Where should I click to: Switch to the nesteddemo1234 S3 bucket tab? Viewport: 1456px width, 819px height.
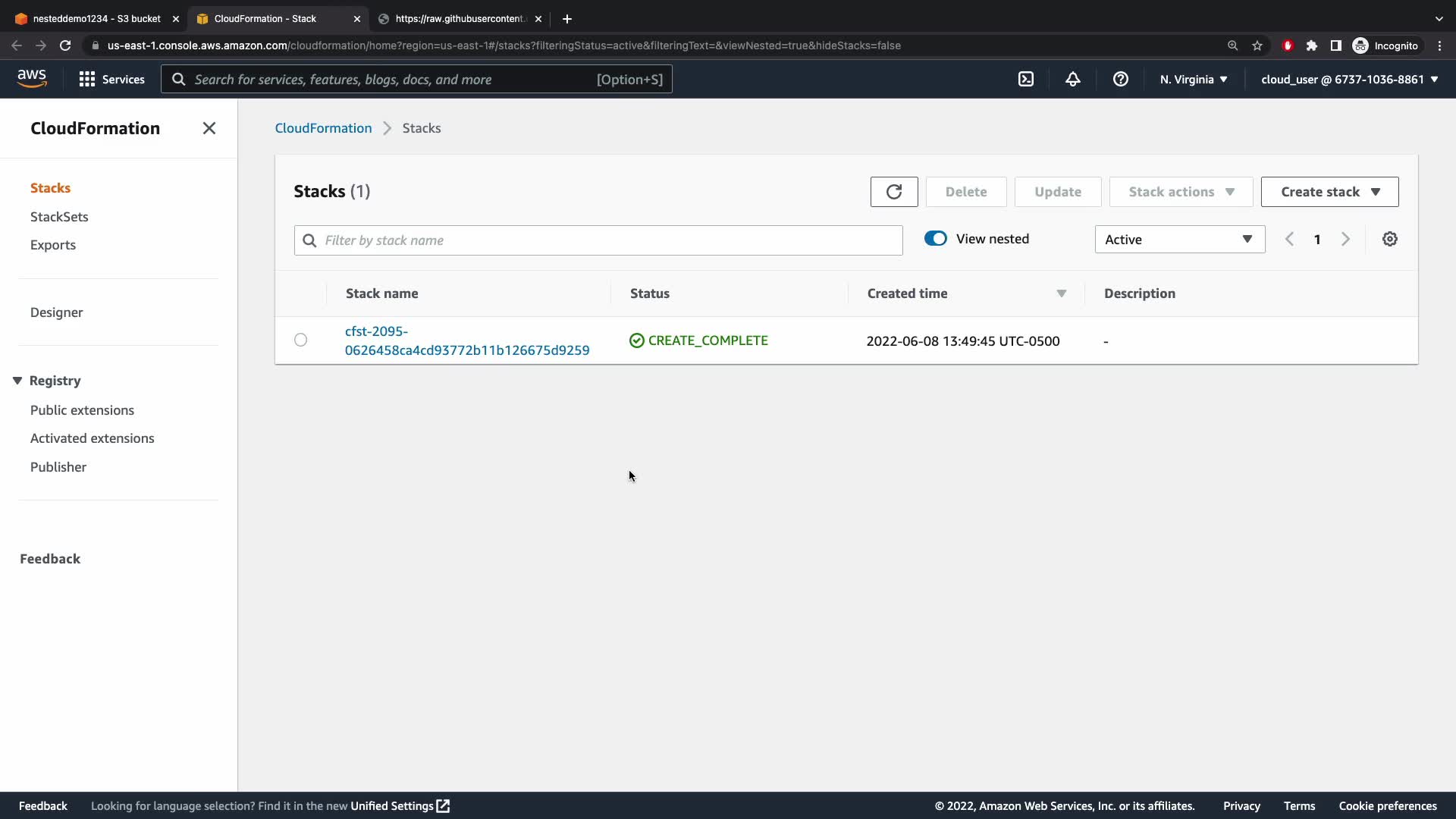point(96,18)
